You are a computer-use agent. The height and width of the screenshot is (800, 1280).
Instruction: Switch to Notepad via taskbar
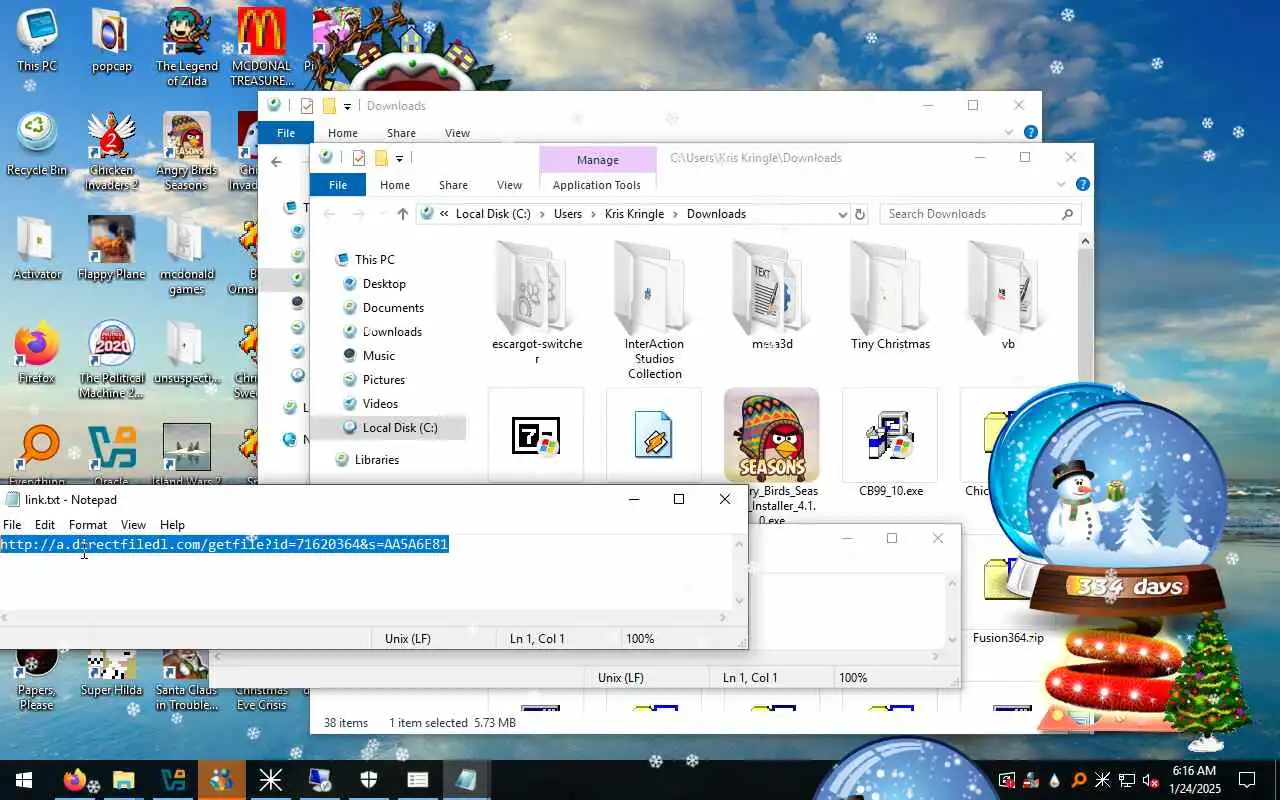tap(466, 780)
